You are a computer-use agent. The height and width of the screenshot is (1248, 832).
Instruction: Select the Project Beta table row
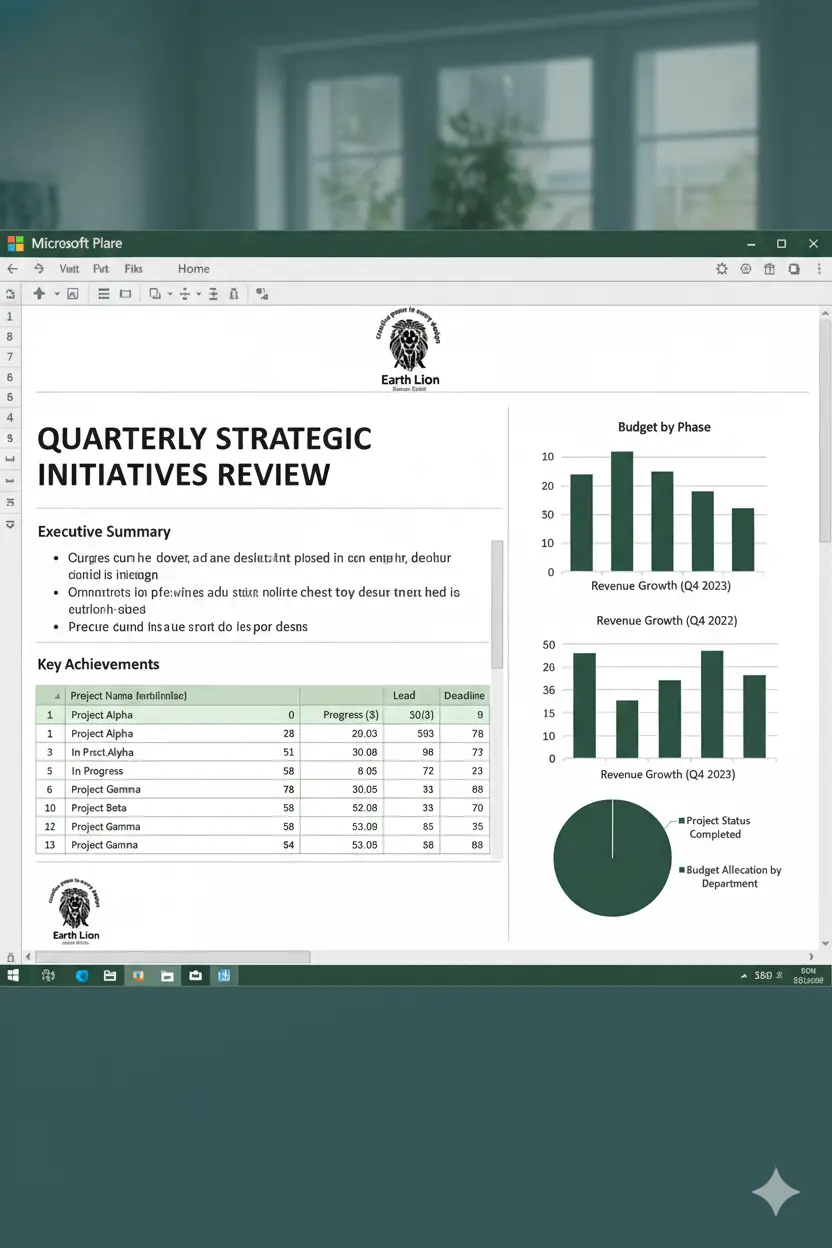click(x=263, y=808)
